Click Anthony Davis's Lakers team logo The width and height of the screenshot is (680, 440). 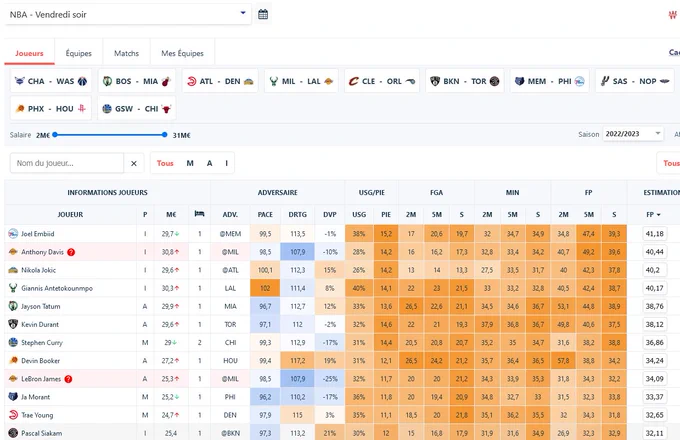13,252
